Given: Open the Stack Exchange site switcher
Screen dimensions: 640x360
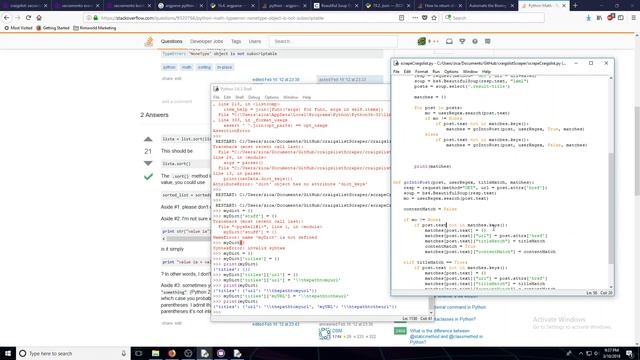Looking at the screenshot, I should (487, 41).
